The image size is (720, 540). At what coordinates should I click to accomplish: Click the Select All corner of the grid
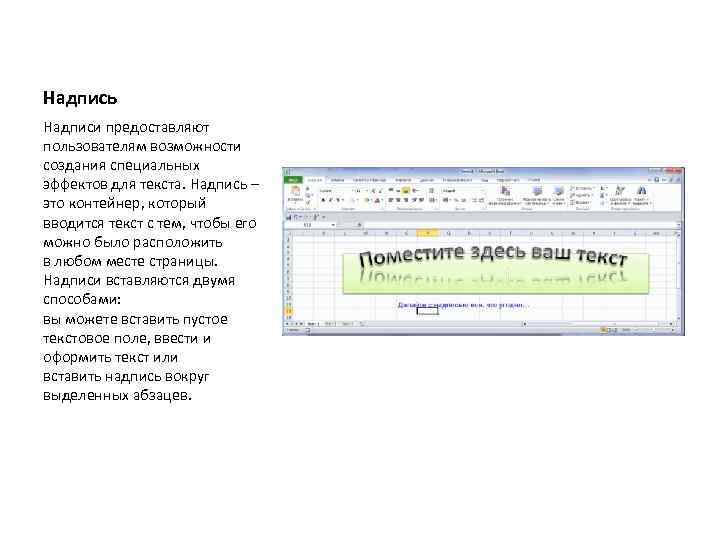(x=289, y=234)
